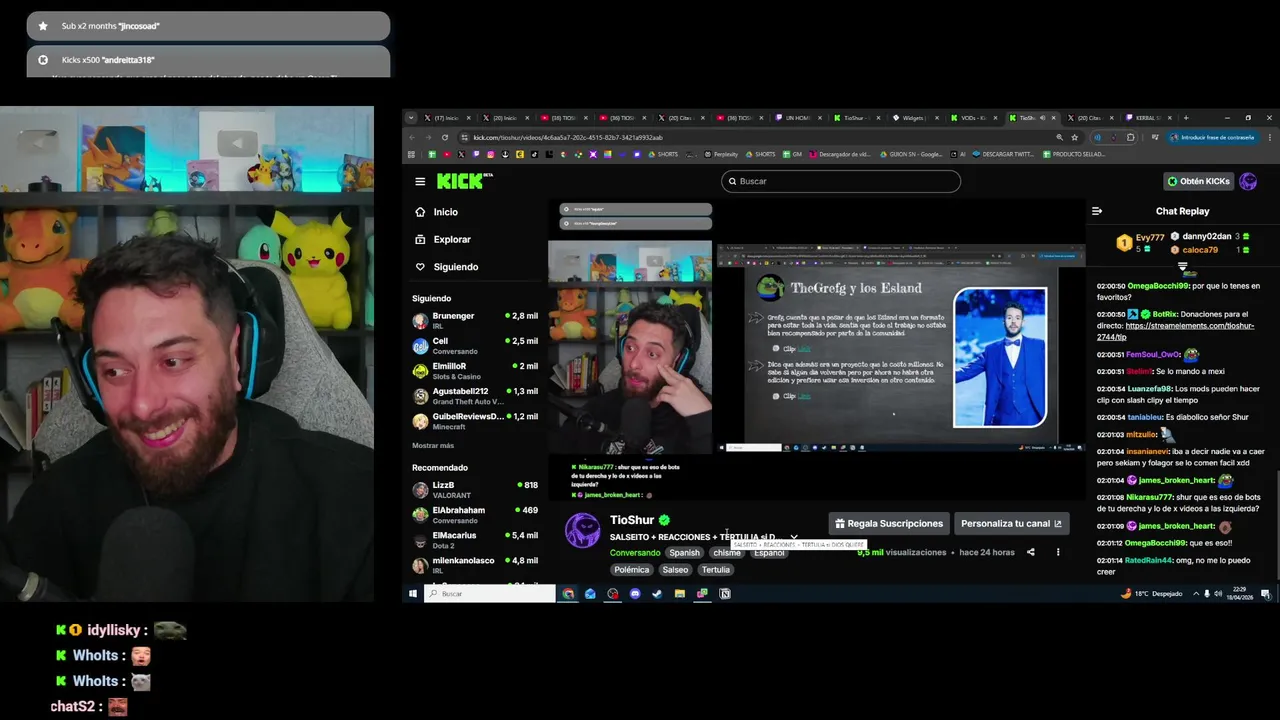
Task: Open the Explorar sidebar item
Action: tap(442, 239)
